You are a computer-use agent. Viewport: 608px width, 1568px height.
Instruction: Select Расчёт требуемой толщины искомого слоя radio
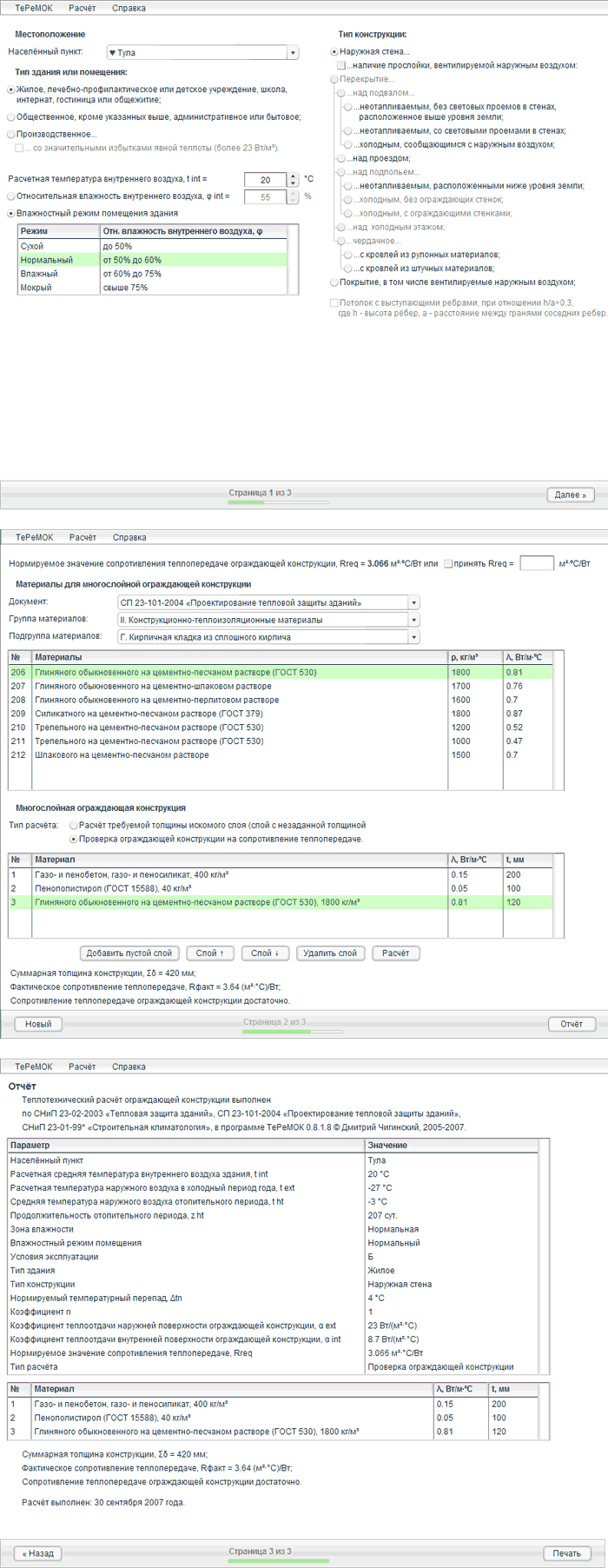pos(74,825)
